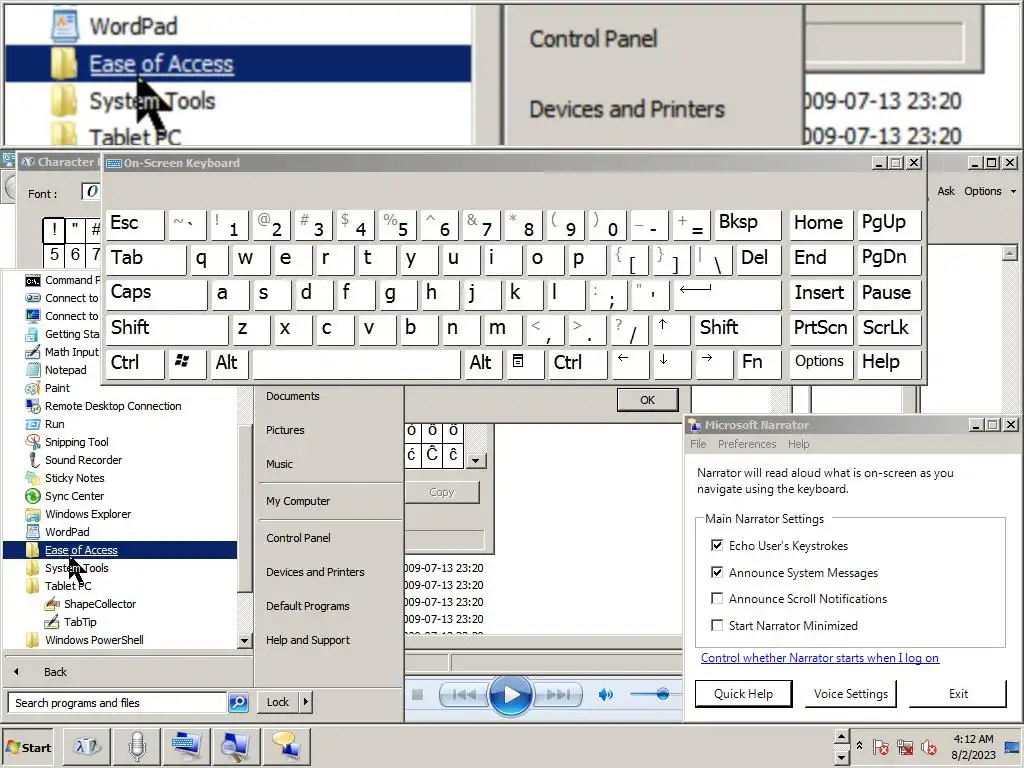Viewport: 1024px width, 768px height.
Task: Enable Announce Scroll Notifications
Action: pyautogui.click(x=717, y=598)
